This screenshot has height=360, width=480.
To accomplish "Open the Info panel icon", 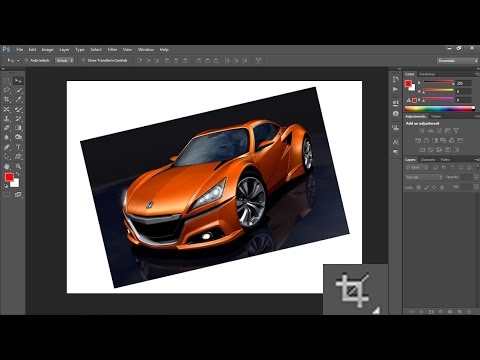I will point(396,113).
